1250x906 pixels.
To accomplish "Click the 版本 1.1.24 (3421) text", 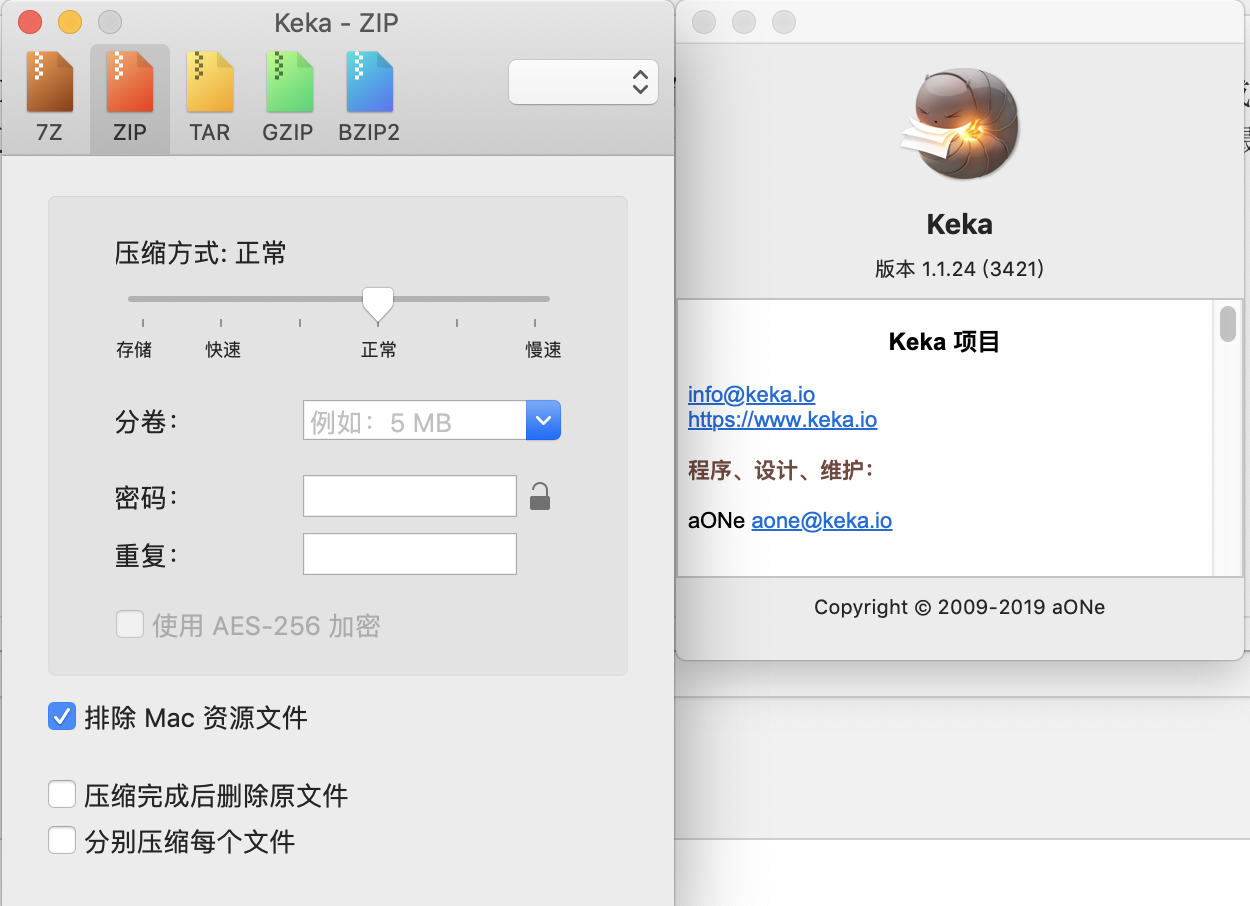I will (960, 269).
